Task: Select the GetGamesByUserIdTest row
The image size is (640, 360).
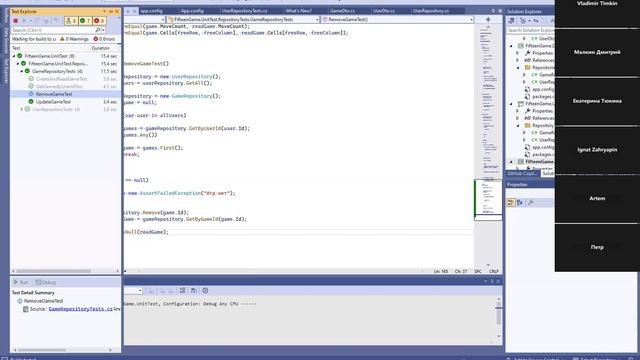Action: [x=65, y=87]
